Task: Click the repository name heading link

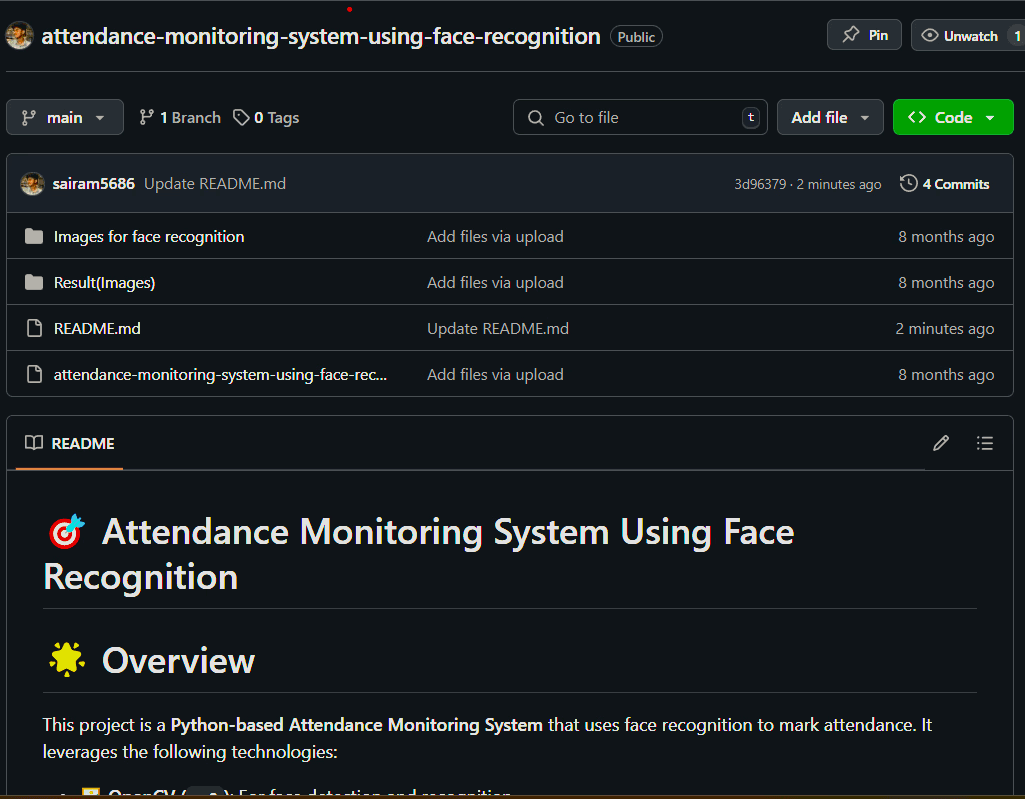Action: [321, 37]
